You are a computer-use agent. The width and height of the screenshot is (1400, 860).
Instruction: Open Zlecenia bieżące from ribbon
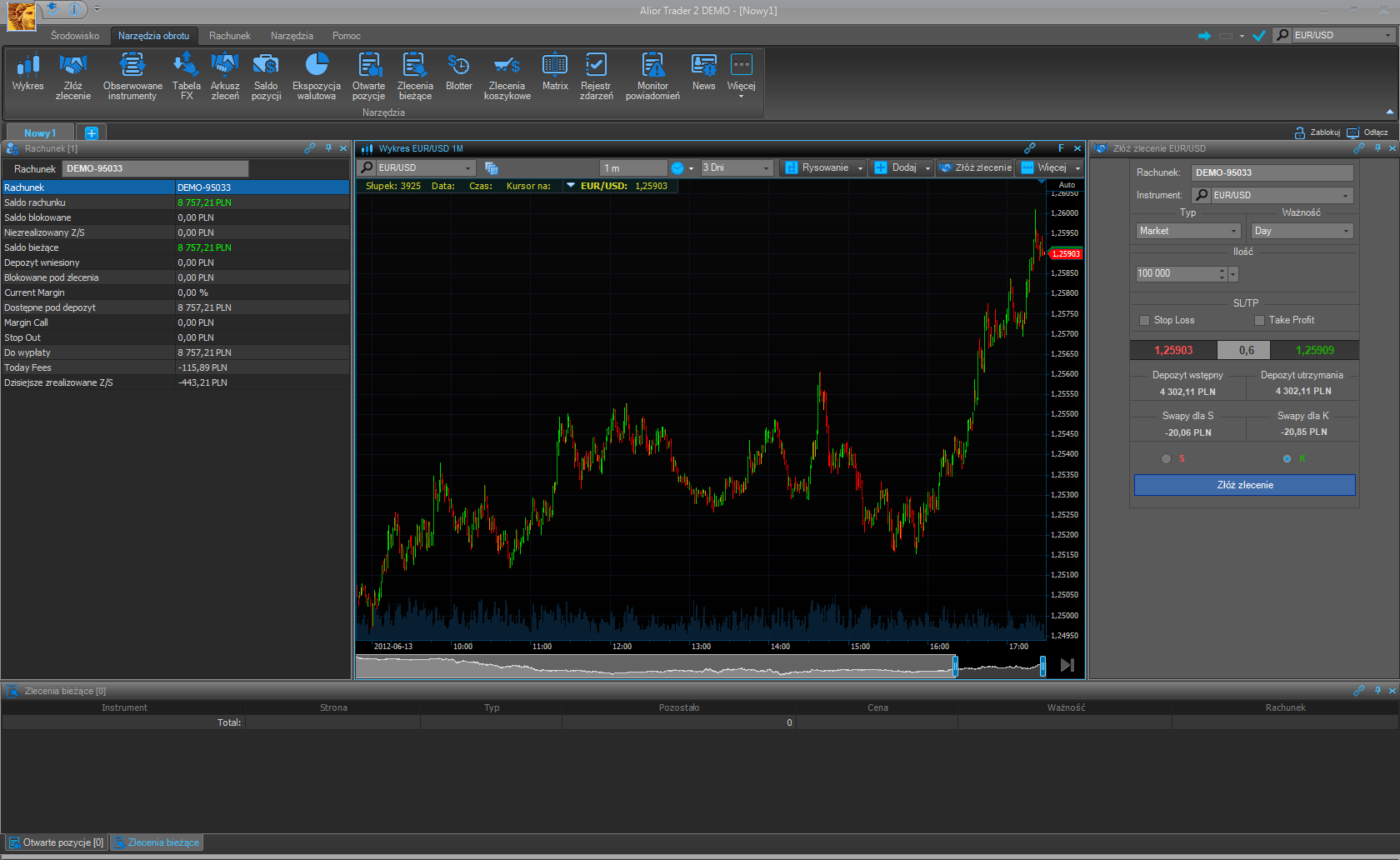pyautogui.click(x=415, y=77)
